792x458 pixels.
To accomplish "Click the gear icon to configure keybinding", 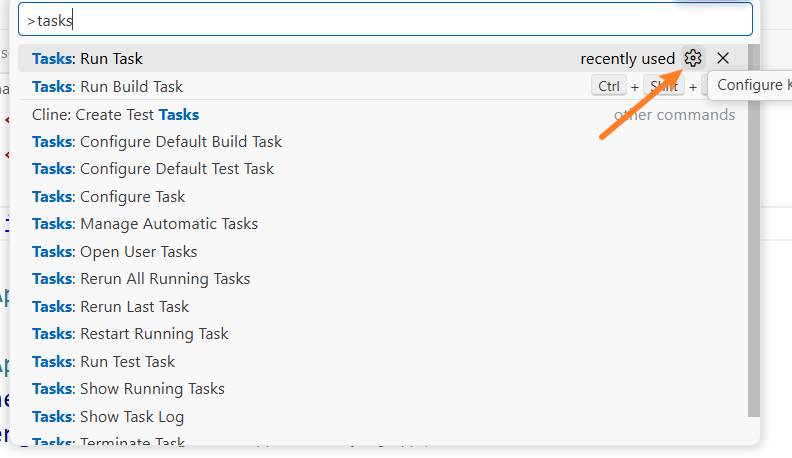I will [x=692, y=58].
